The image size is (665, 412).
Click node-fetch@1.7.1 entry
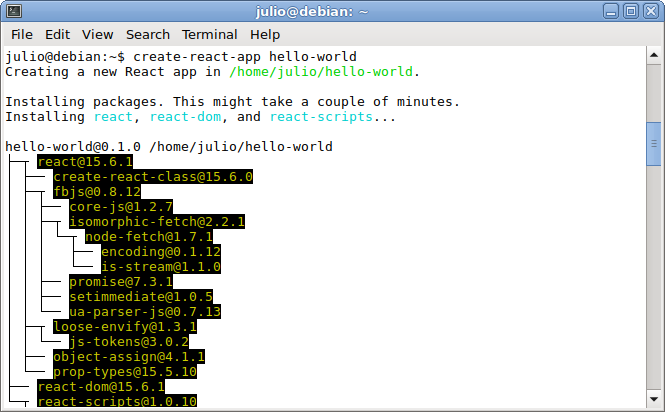[149, 236]
